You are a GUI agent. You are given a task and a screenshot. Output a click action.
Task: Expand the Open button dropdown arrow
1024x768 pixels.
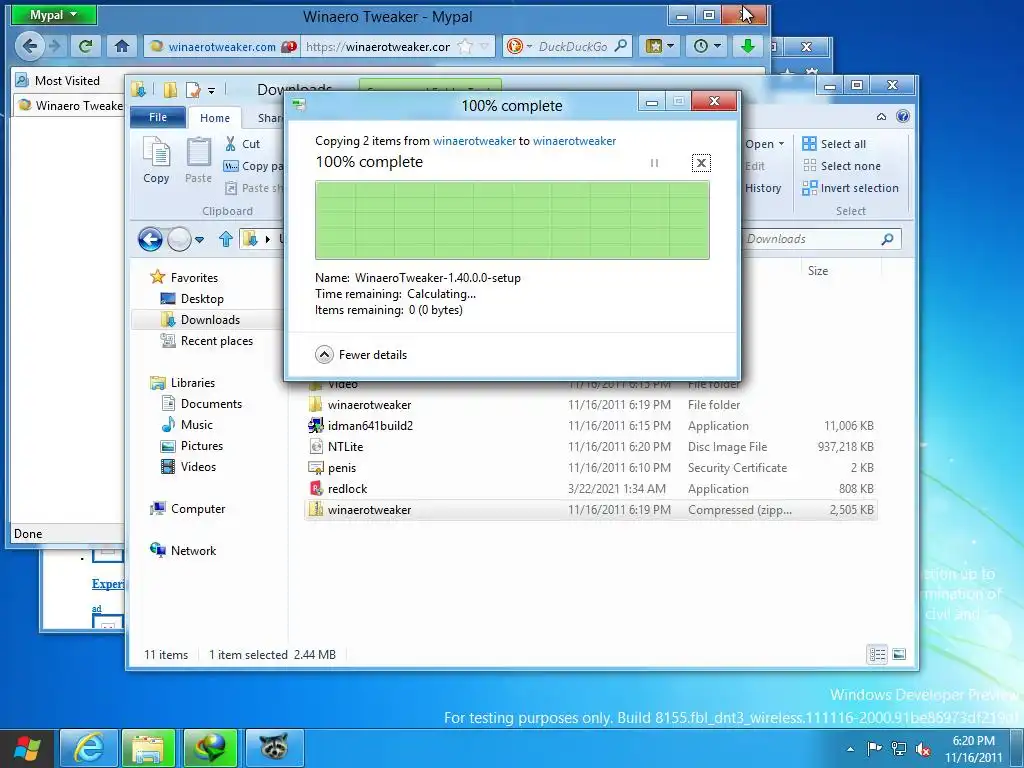coord(781,144)
